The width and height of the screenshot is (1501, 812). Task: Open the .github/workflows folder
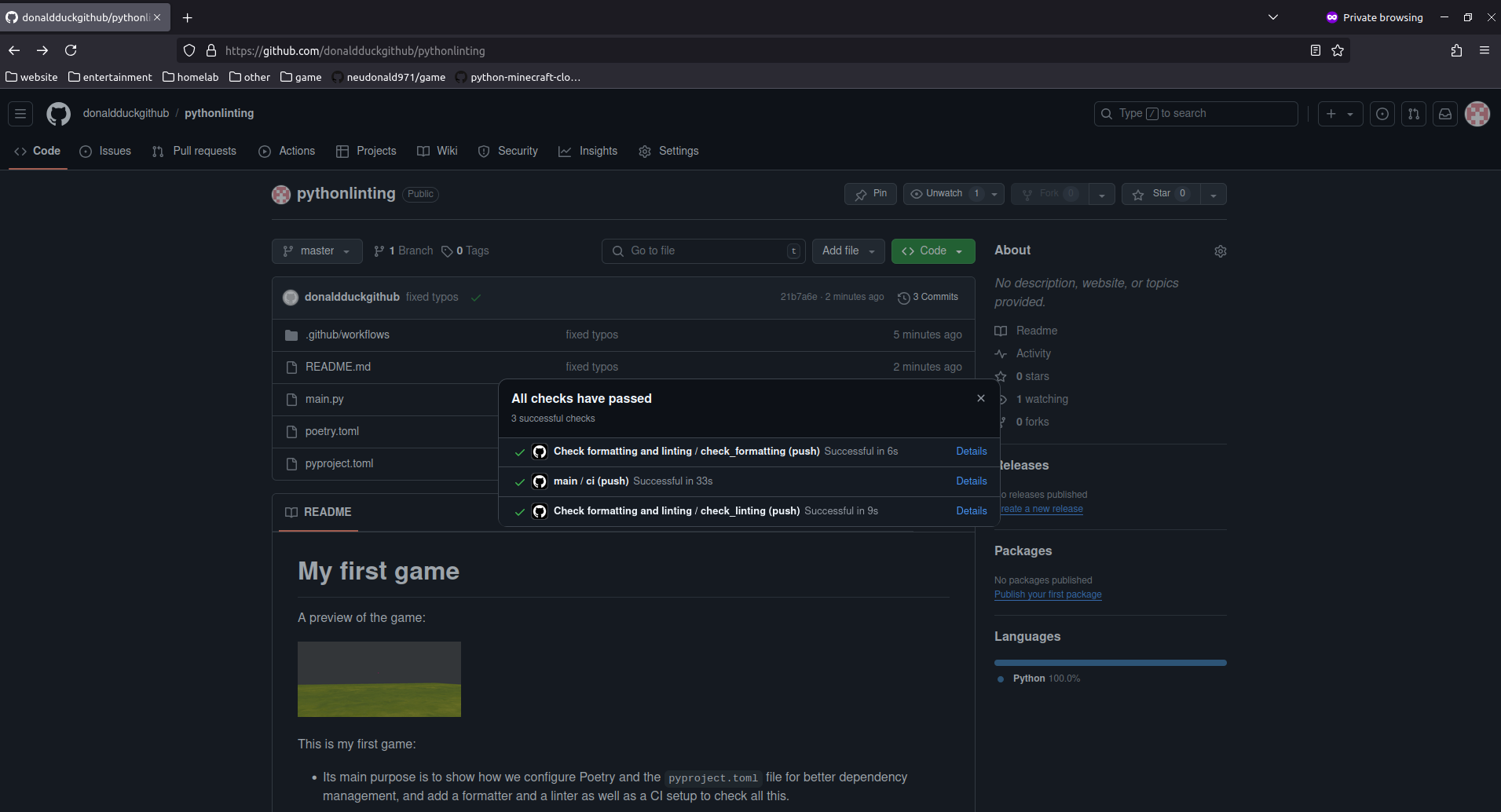[347, 335]
